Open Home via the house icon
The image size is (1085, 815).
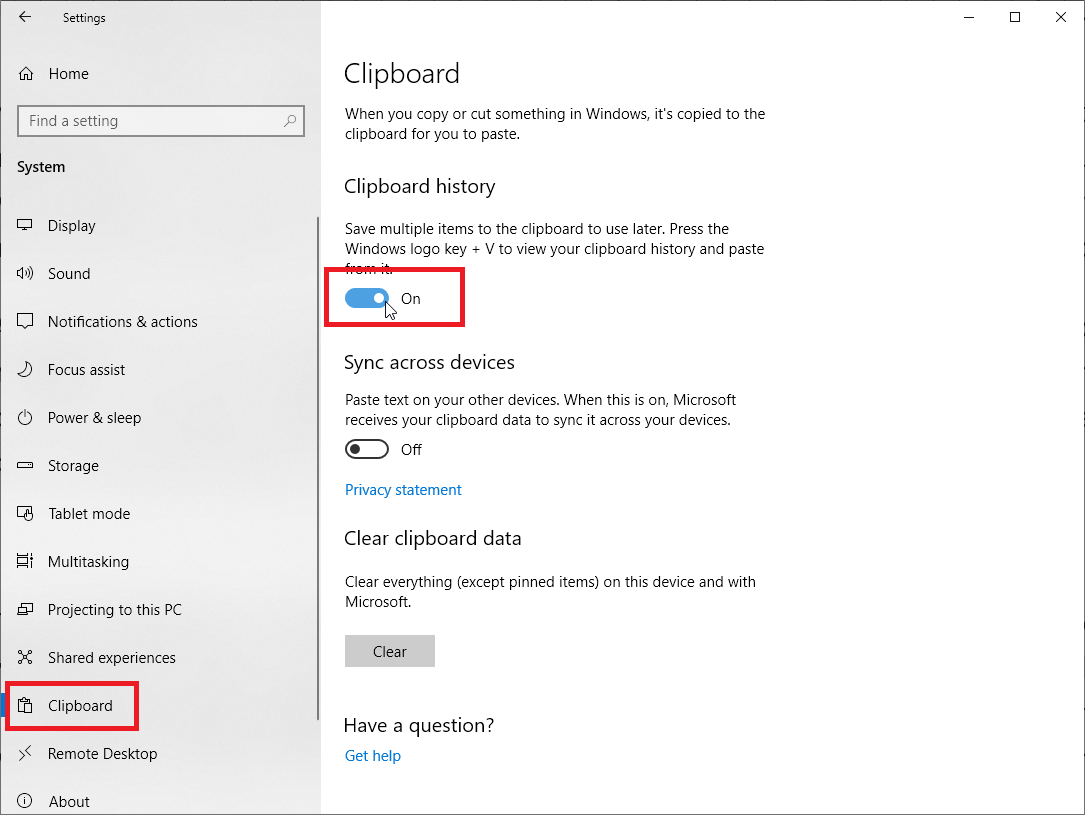tap(26, 73)
